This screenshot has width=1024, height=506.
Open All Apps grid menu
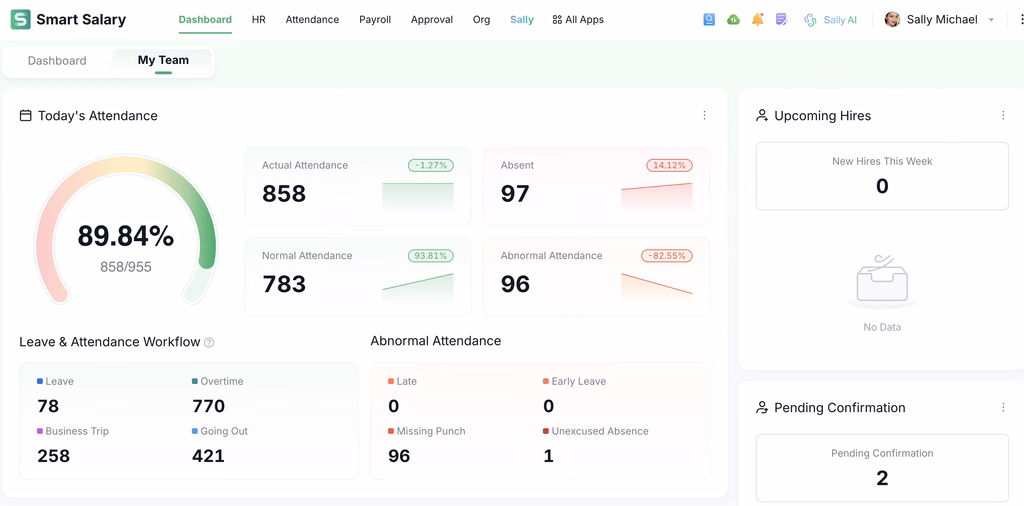pyautogui.click(x=578, y=20)
